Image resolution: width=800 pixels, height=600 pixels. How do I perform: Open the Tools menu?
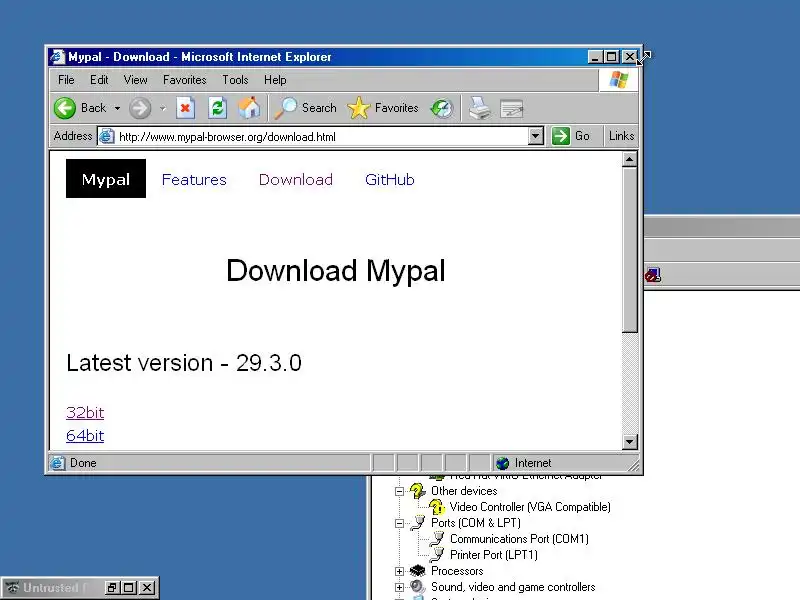pyautogui.click(x=235, y=80)
